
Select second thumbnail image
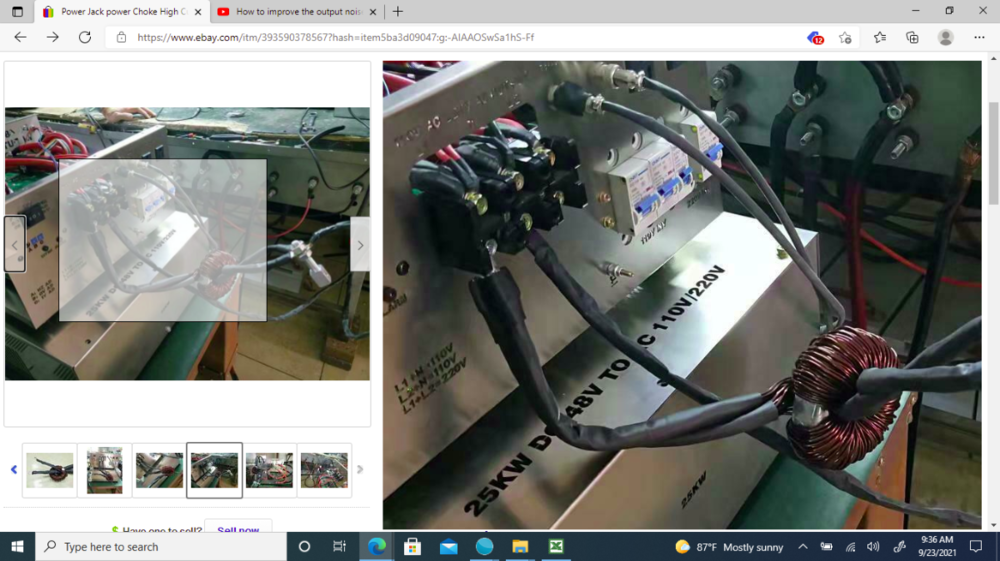click(x=105, y=470)
